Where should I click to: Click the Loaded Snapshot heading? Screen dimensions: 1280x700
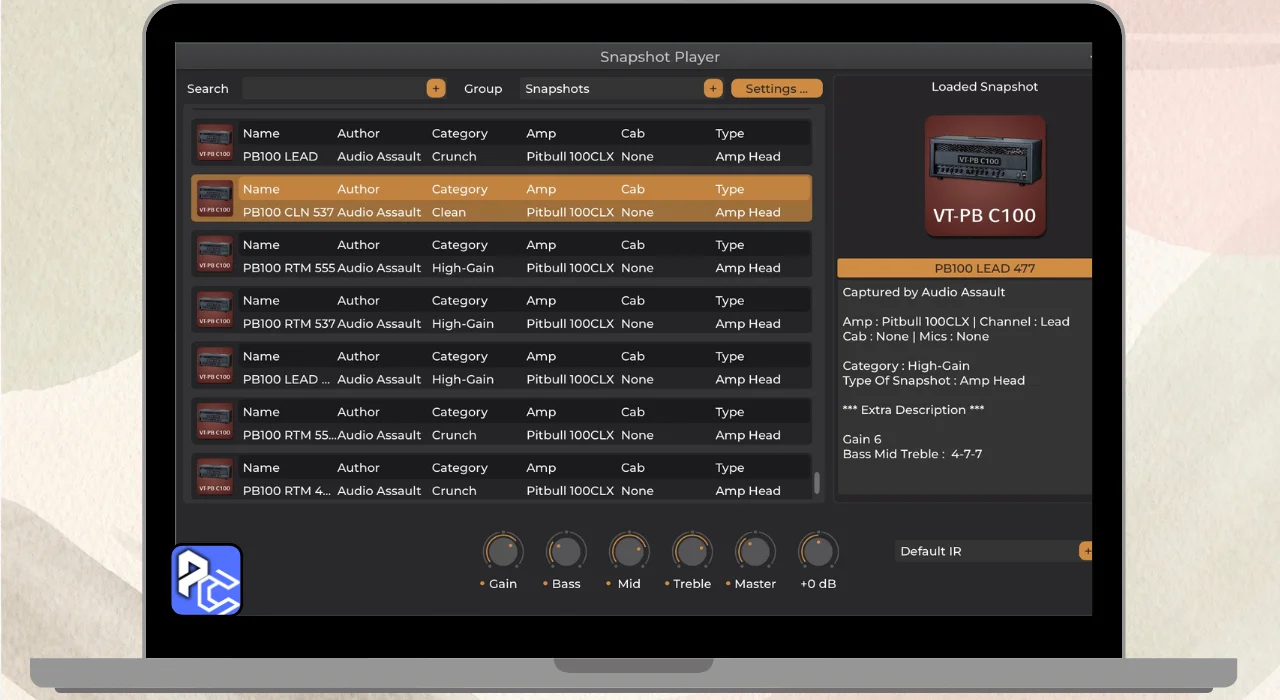click(985, 87)
